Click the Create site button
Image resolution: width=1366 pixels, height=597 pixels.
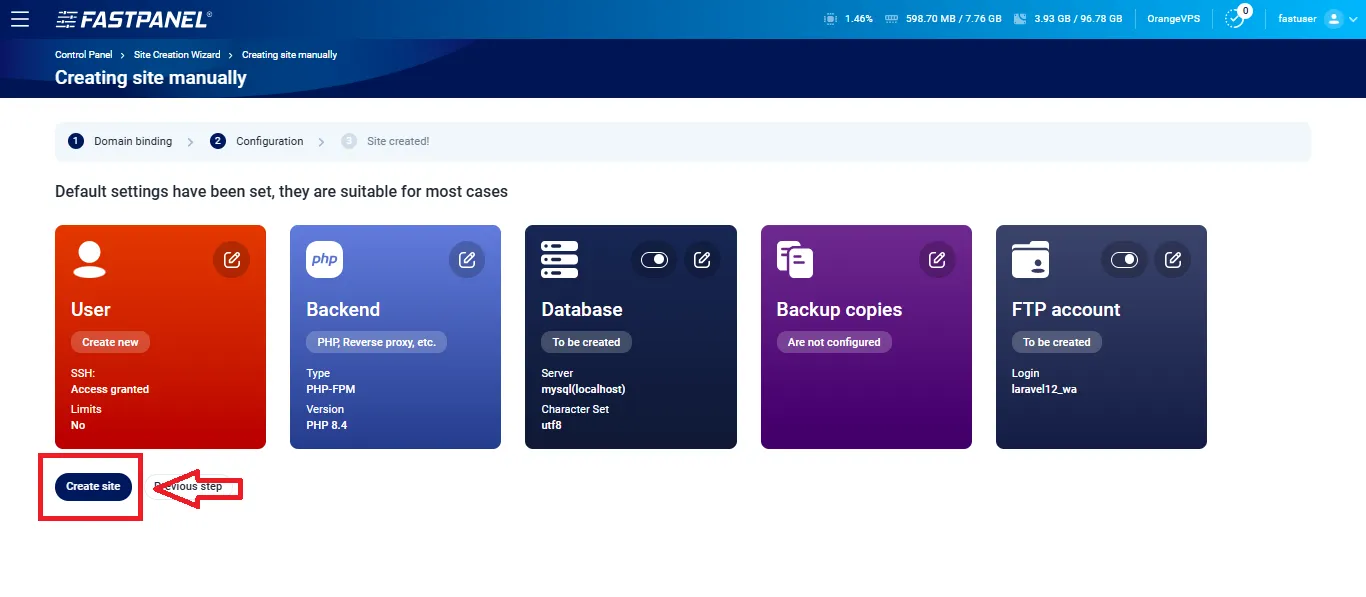(x=92, y=486)
